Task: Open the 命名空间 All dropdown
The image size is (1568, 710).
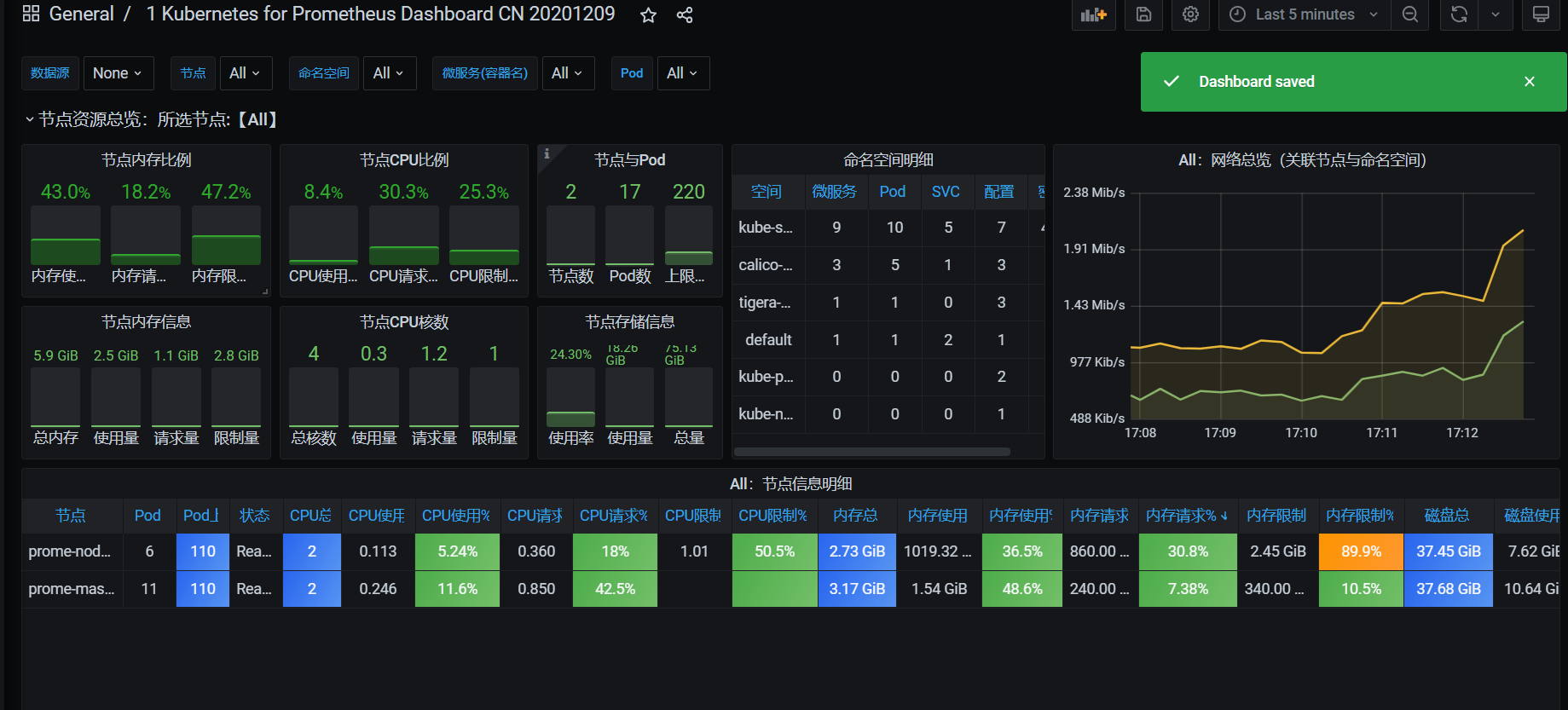Action: click(389, 73)
